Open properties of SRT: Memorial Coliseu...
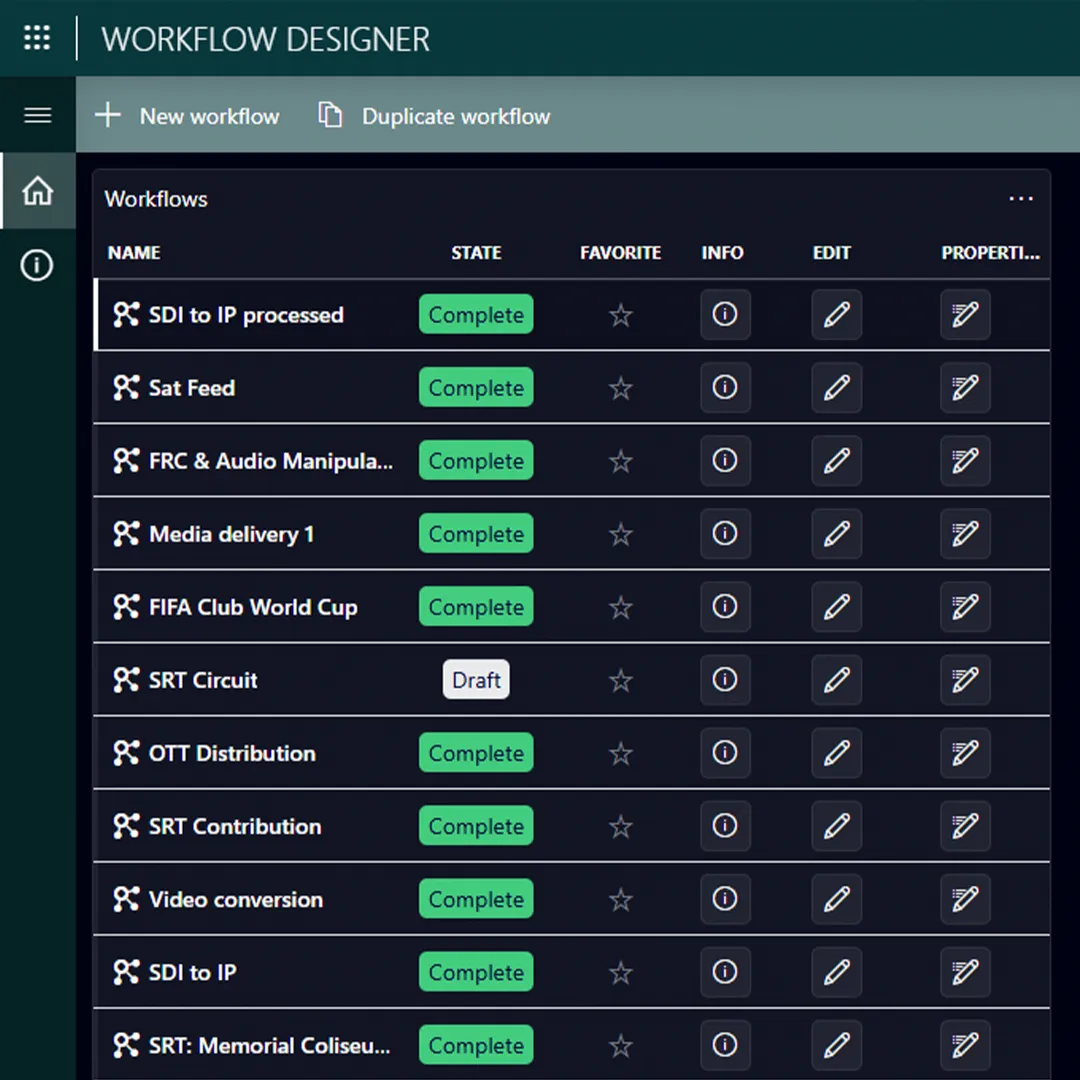The width and height of the screenshot is (1080, 1080). 965,1044
